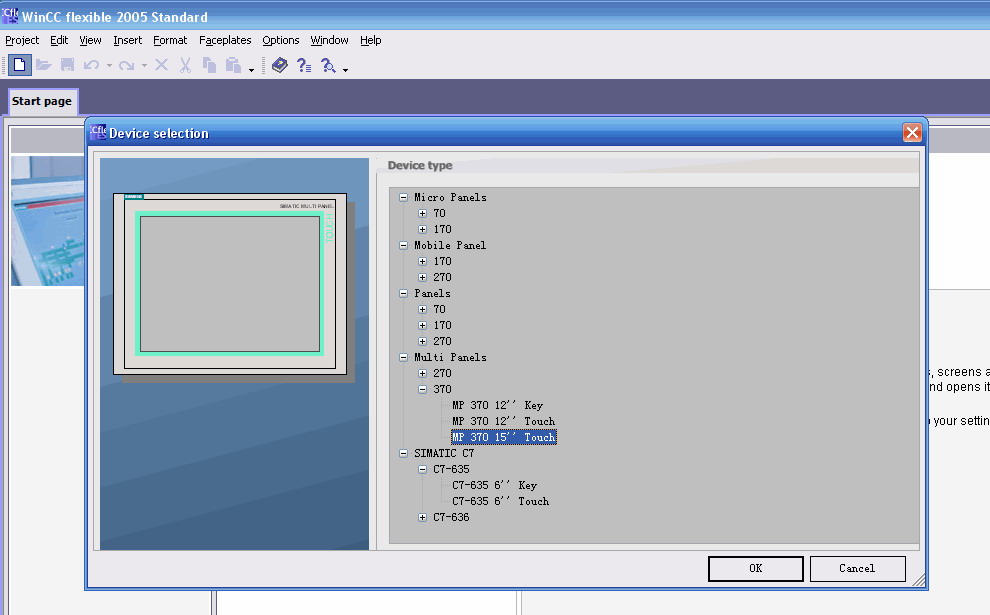Open the View menu

[x=90, y=40]
